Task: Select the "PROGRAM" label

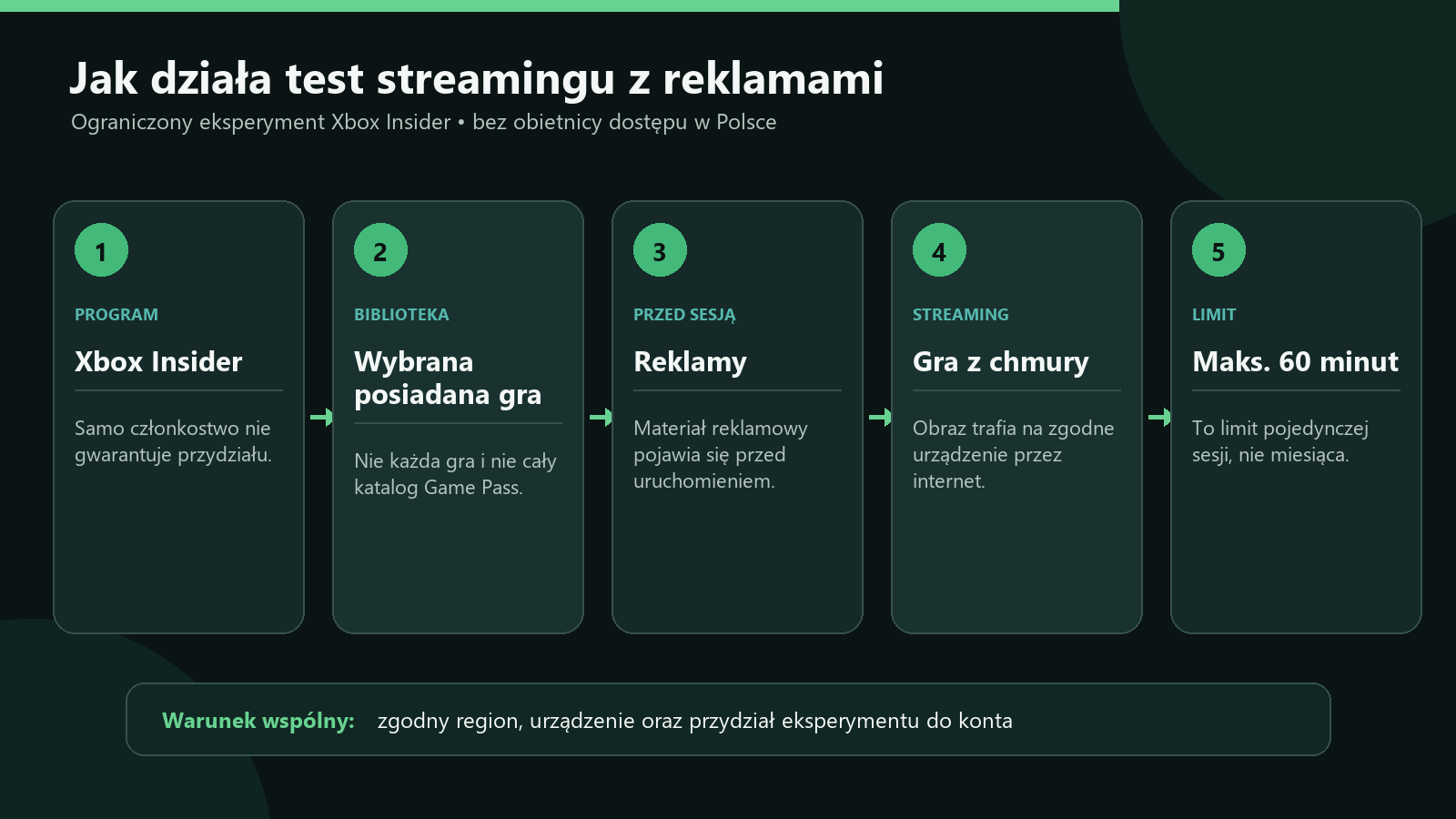Action: 116,315
